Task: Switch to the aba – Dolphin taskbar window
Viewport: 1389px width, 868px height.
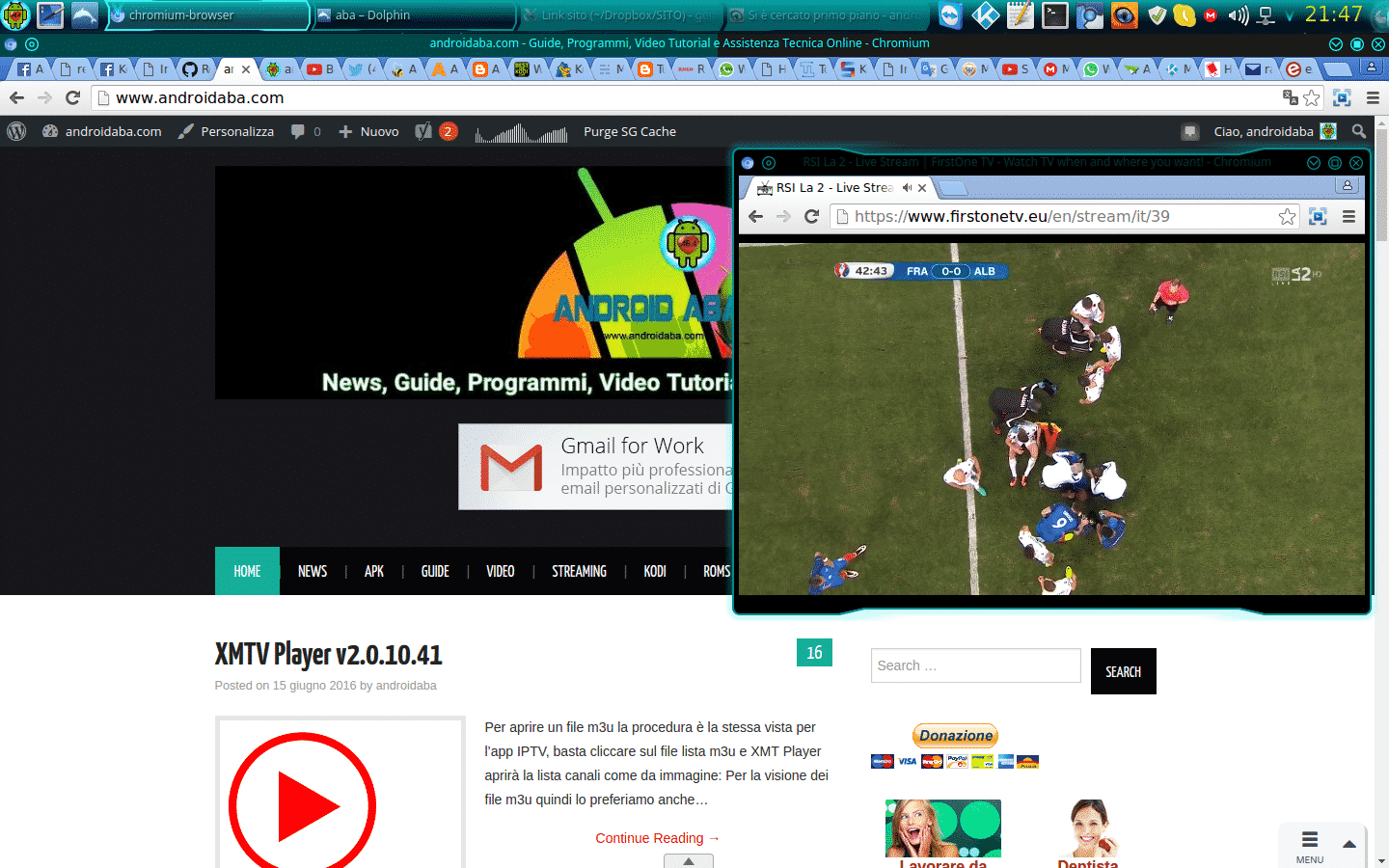Action: [413, 15]
